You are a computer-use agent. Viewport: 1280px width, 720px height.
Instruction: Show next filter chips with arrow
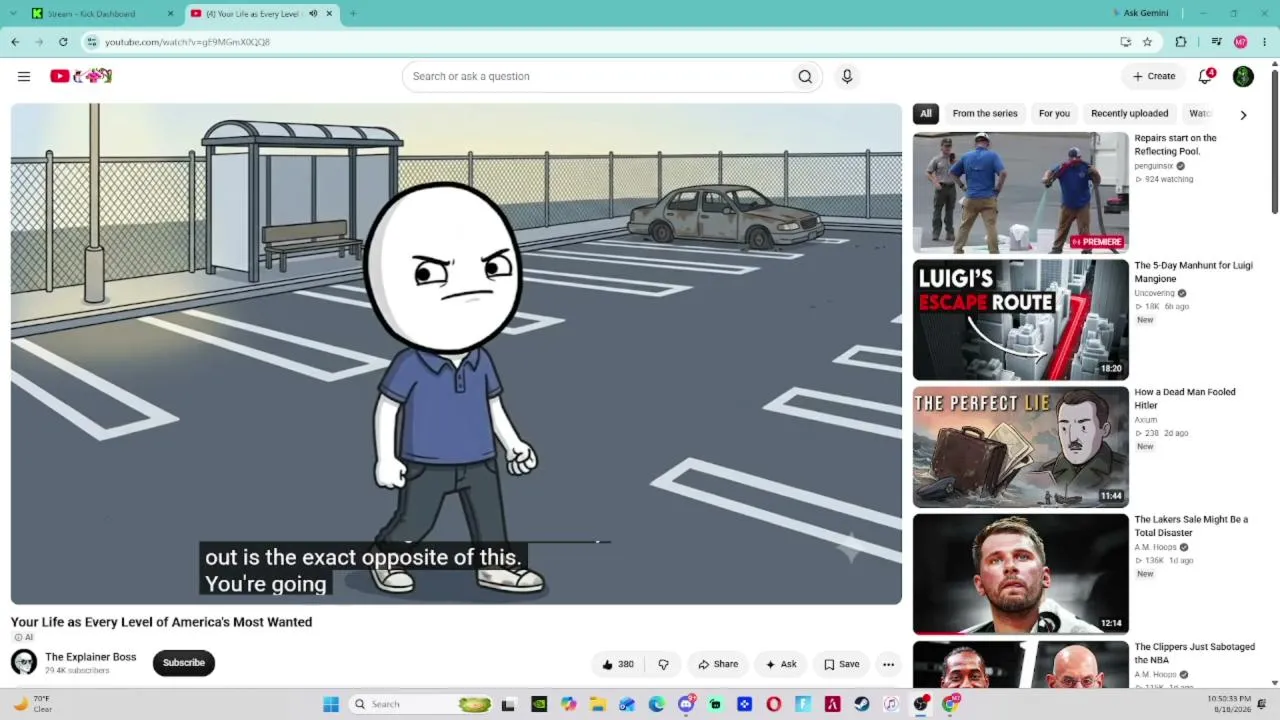click(x=1243, y=114)
